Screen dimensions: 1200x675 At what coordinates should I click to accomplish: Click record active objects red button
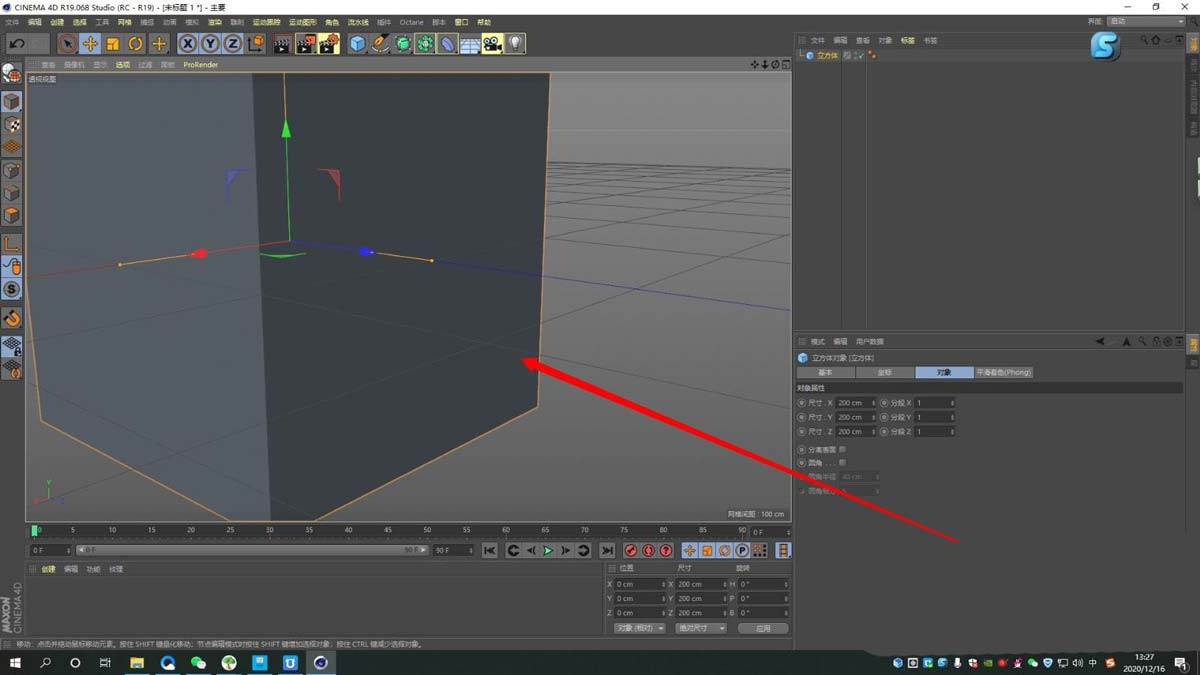[631, 550]
